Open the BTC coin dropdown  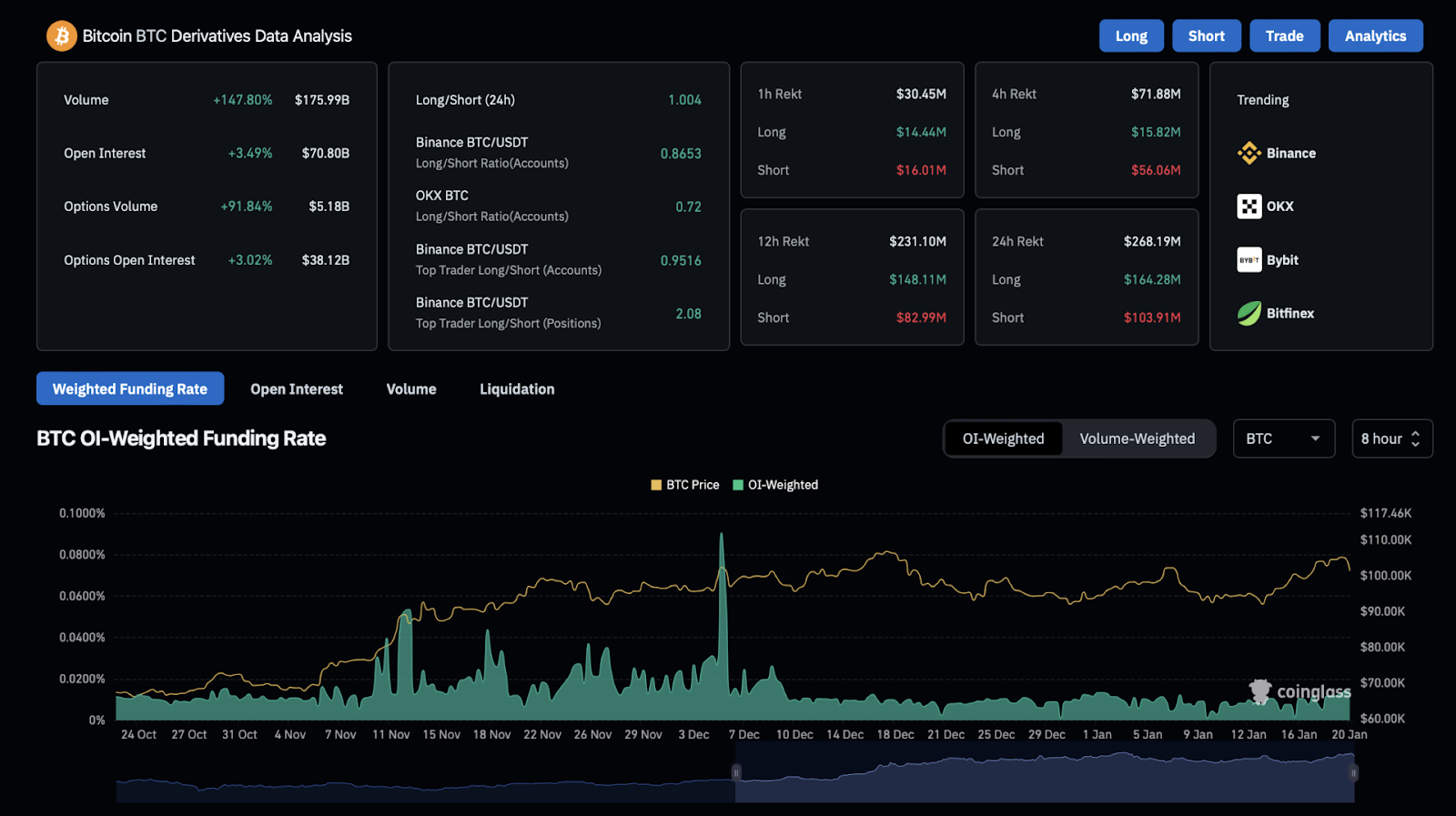click(x=1283, y=438)
